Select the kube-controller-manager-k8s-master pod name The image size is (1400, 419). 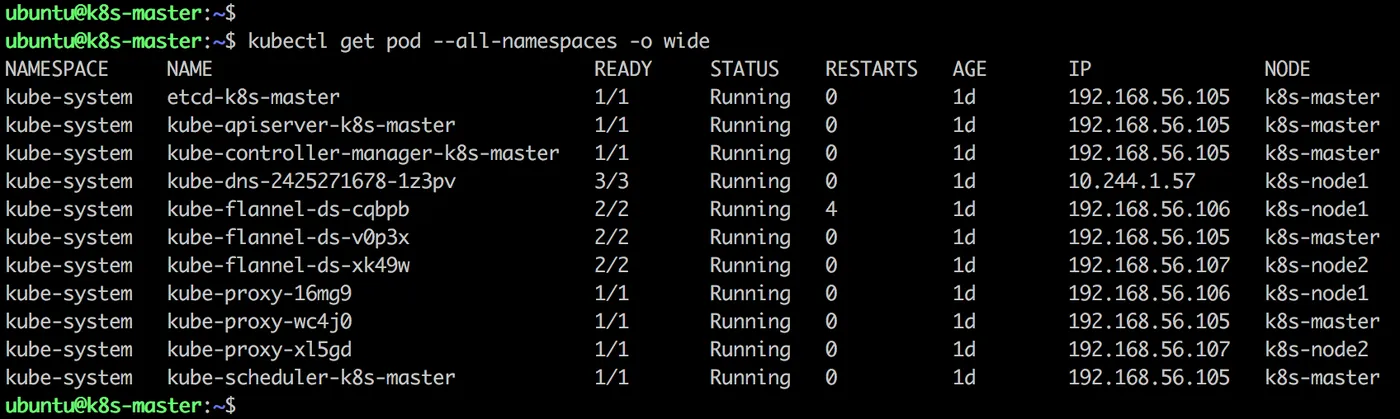pos(363,153)
